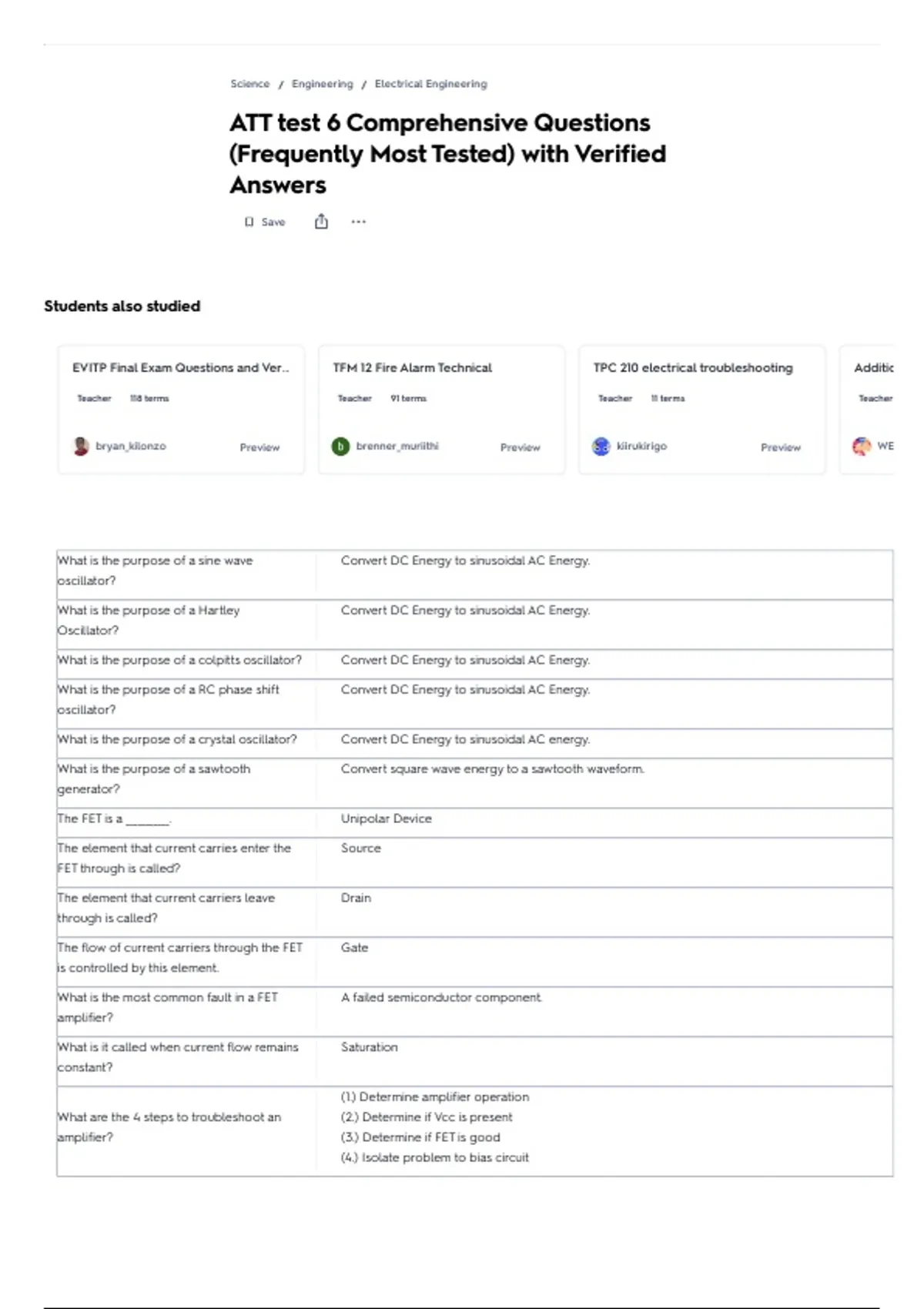Viewport: 924px width, 1309px height.
Task: Go to the Science breadcrumb
Action: 250,83
